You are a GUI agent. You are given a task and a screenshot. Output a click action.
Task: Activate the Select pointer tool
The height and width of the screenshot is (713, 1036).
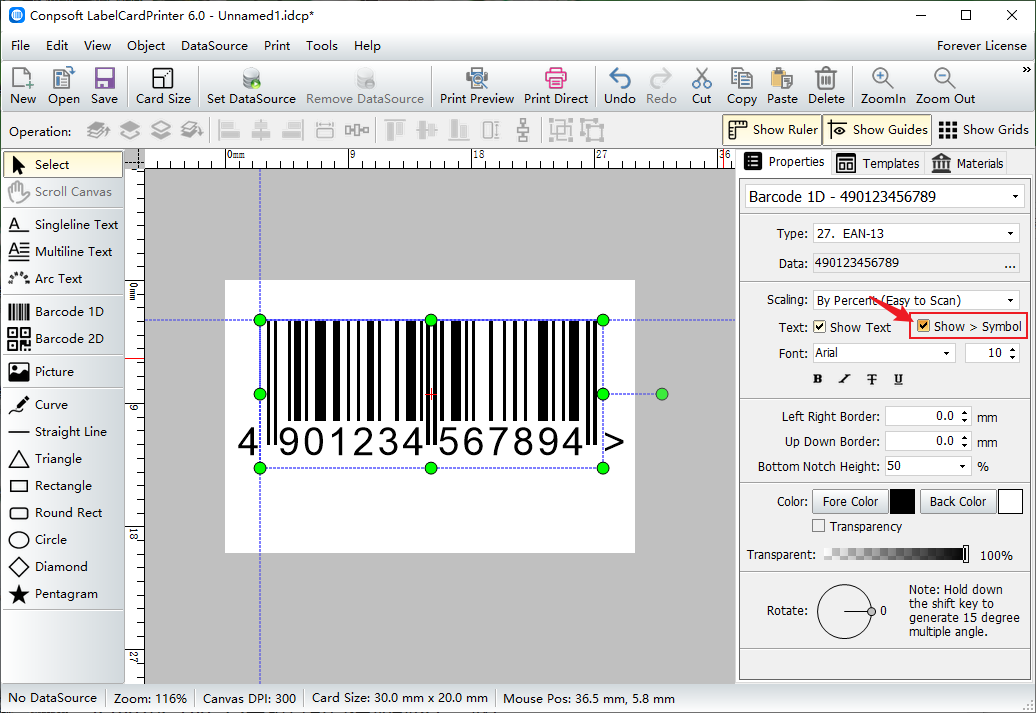tap(63, 165)
